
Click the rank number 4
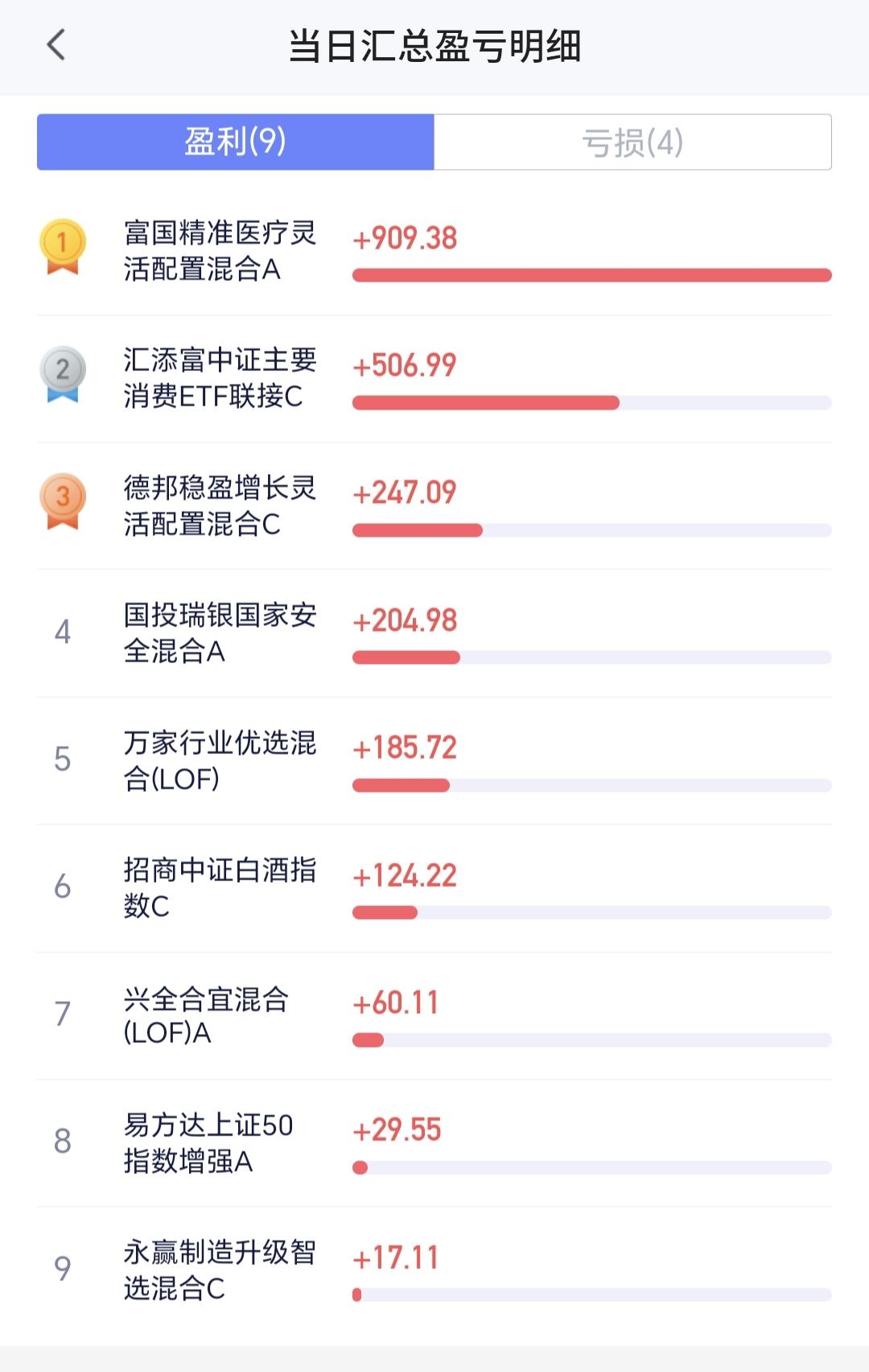point(63,632)
